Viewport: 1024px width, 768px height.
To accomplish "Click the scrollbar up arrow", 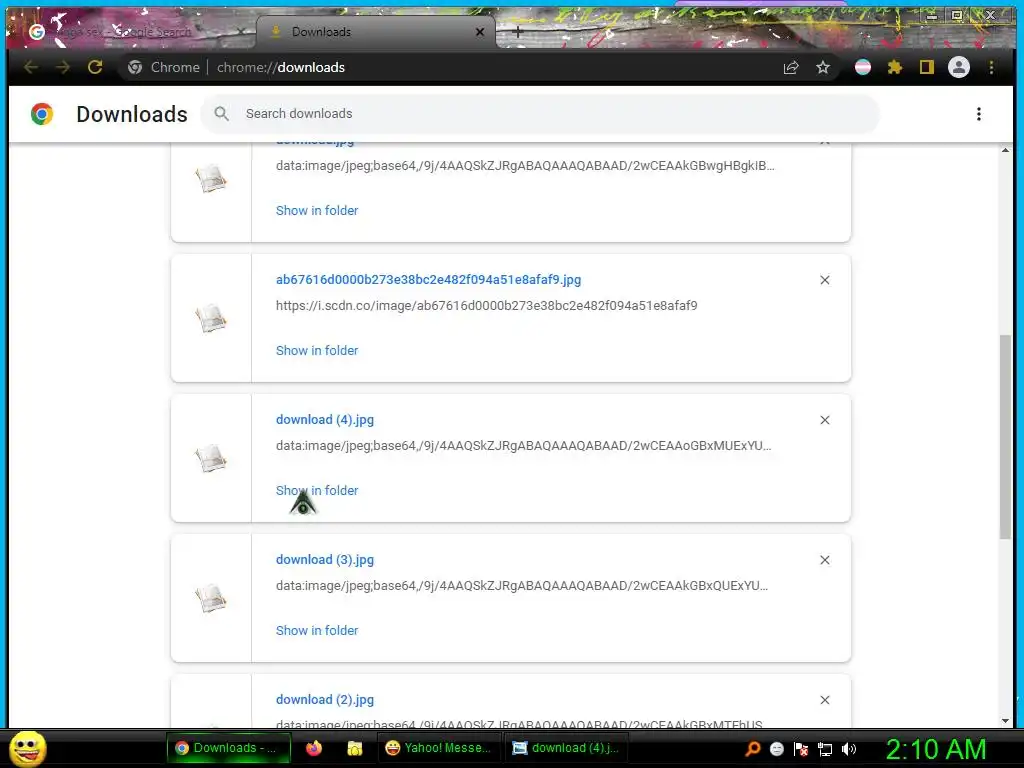I will tap(1005, 150).
